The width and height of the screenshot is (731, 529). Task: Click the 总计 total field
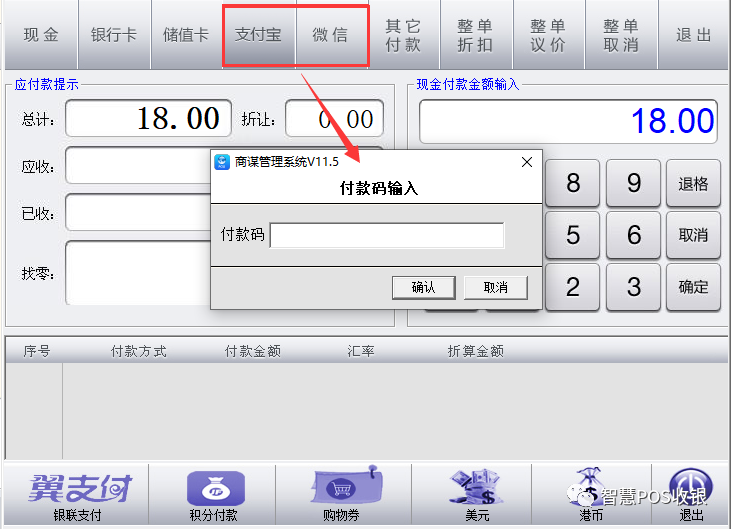point(148,118)
